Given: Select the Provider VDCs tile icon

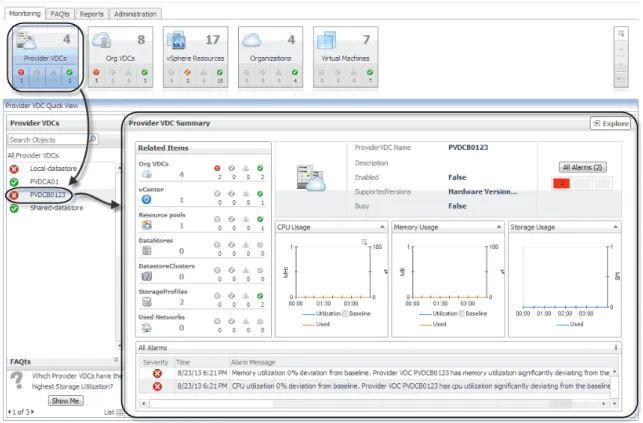Looking at the screenshot, I should point(25,41).
